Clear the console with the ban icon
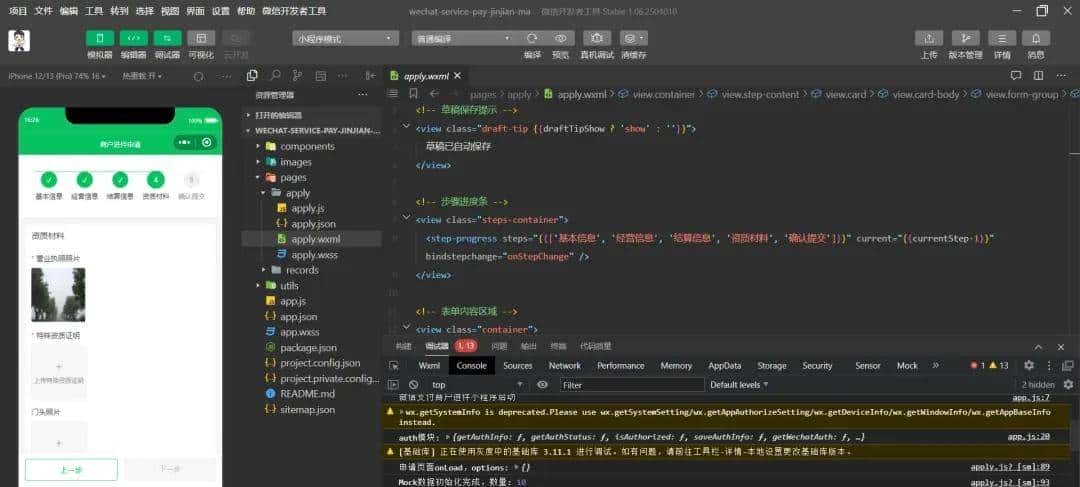1080x487 pixels. pyautogui.click(x=413, y=384)
